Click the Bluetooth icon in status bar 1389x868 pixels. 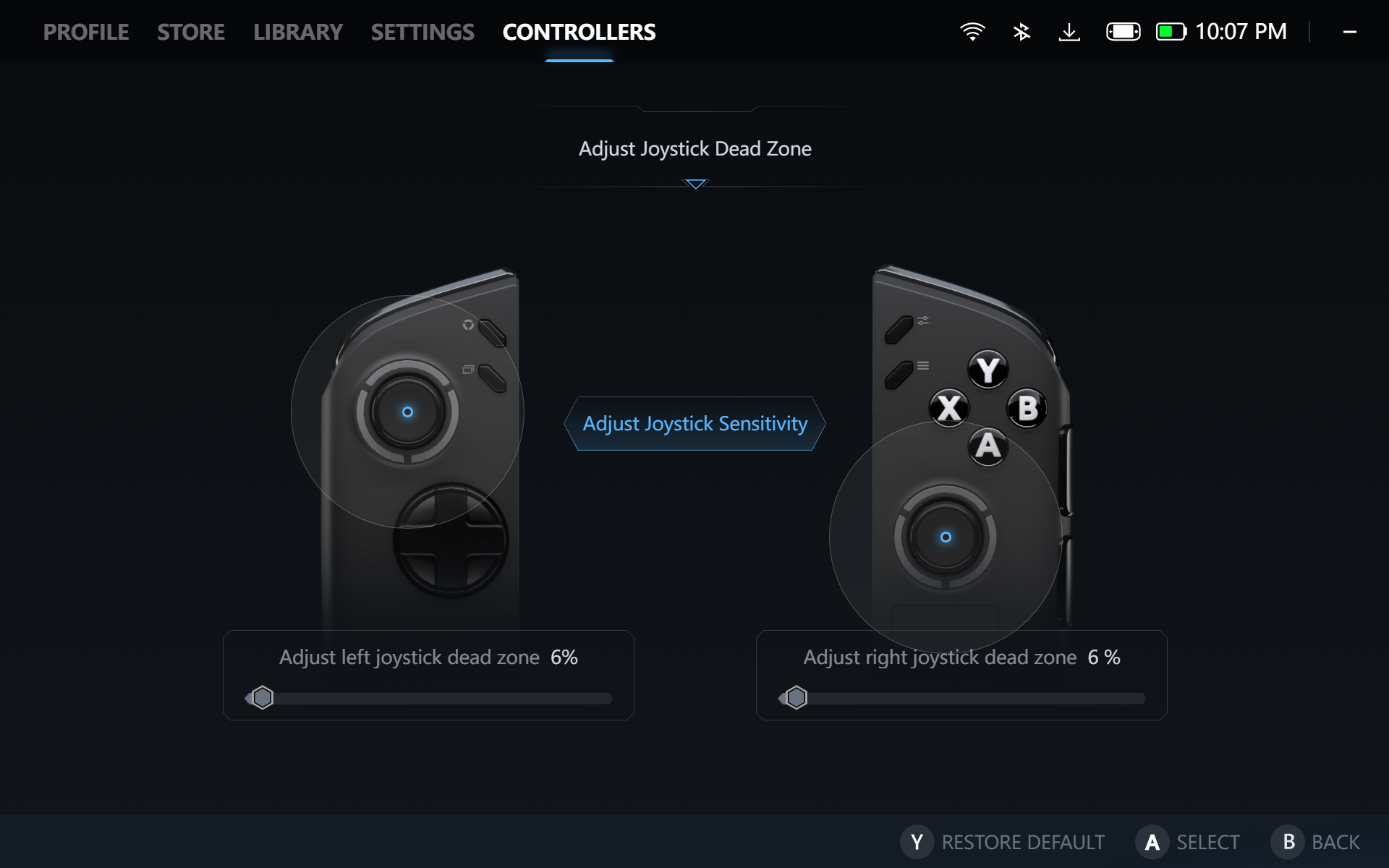1021,32
